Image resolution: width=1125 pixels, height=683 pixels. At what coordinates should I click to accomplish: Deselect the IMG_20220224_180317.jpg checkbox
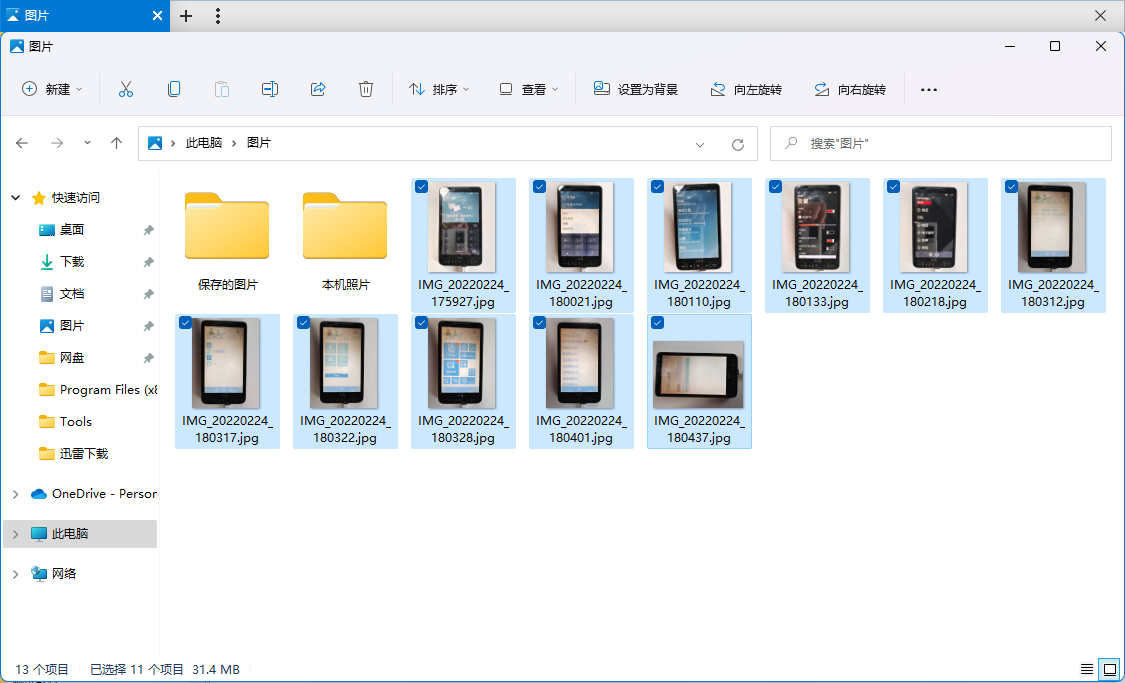[185, 323]
